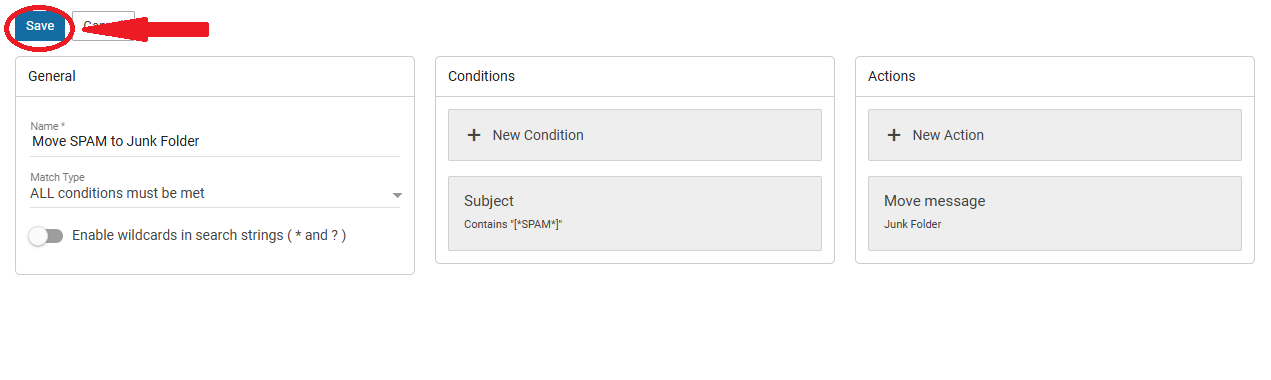Click the Conditions panel header
Viewport: 1271px width, 380px height.
[x=635, y=76]
